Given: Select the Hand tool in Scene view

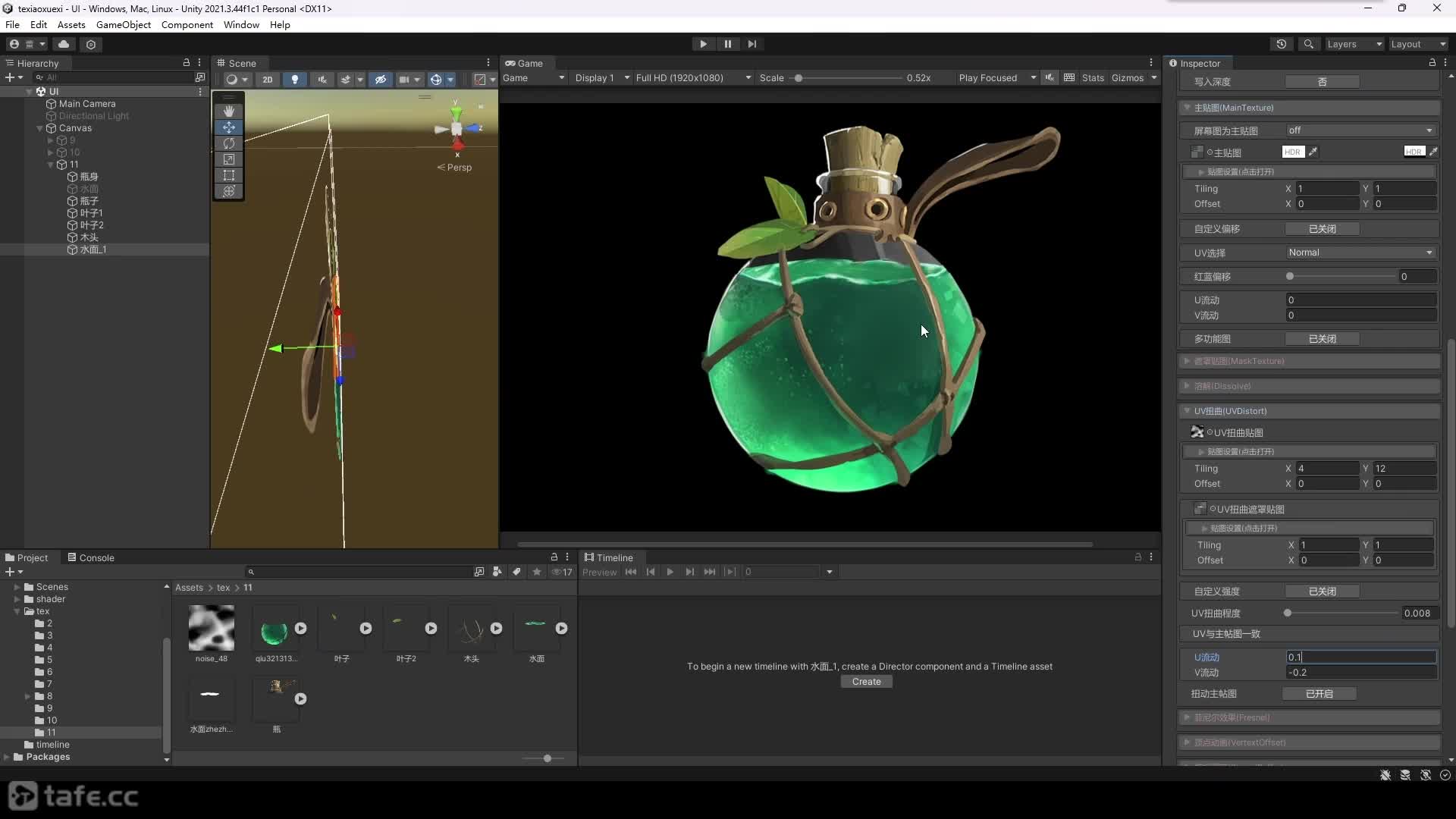Looking at the screenshot, I should pyautogui.click(x=229, y=111).
